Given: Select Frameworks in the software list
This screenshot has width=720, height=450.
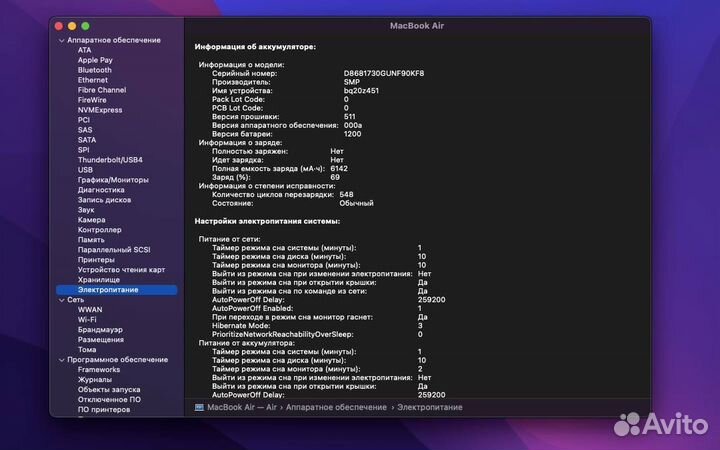Looking at the screenshot, I should pyautogui.click(x=99, y=370).
